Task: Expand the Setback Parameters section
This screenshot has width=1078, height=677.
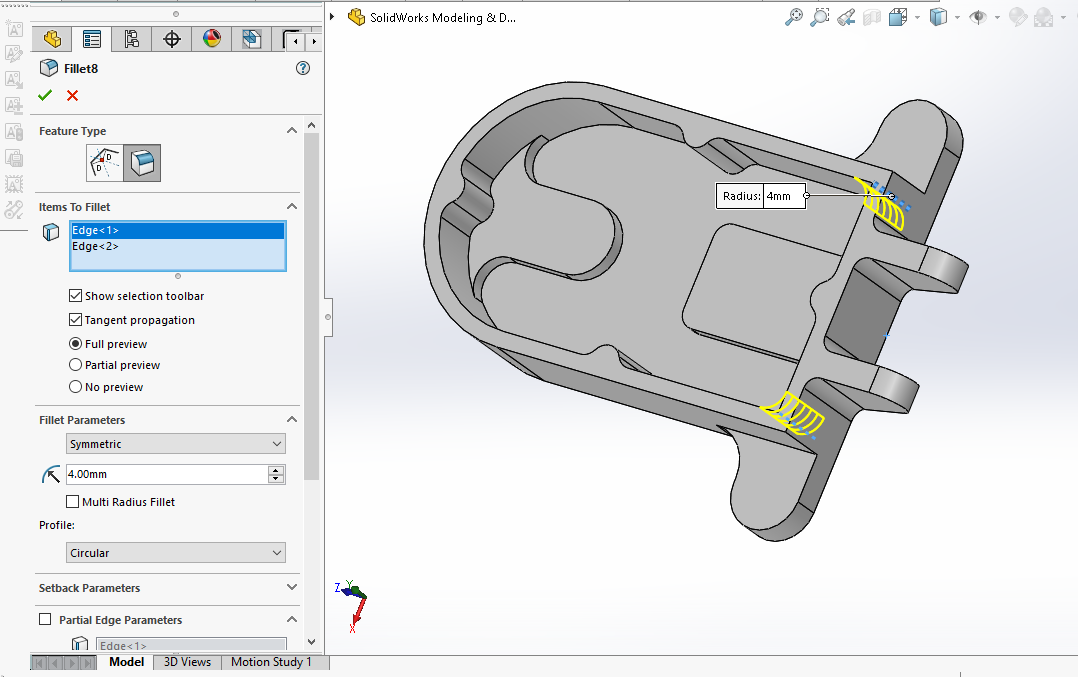Action: pos(291,588)
